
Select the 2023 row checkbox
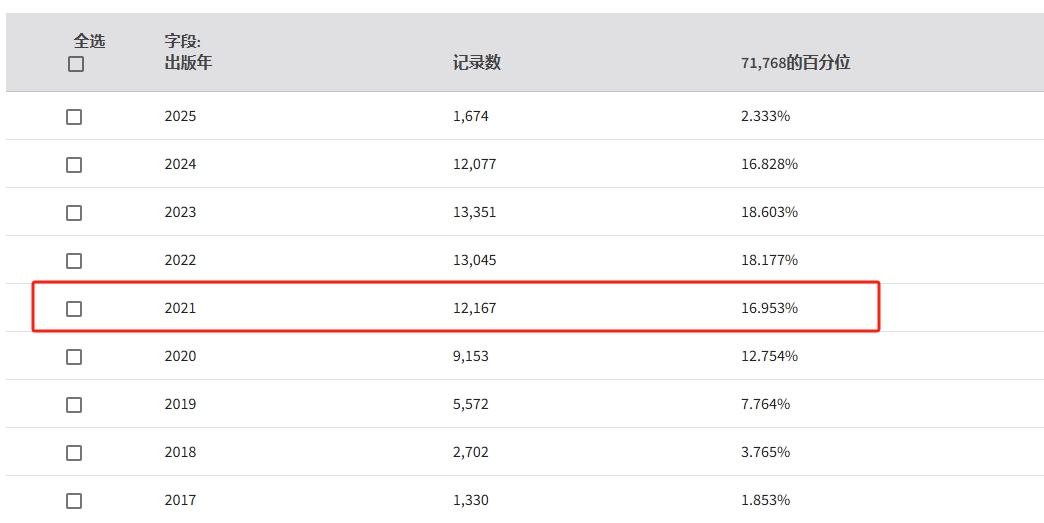coord(74,213)
